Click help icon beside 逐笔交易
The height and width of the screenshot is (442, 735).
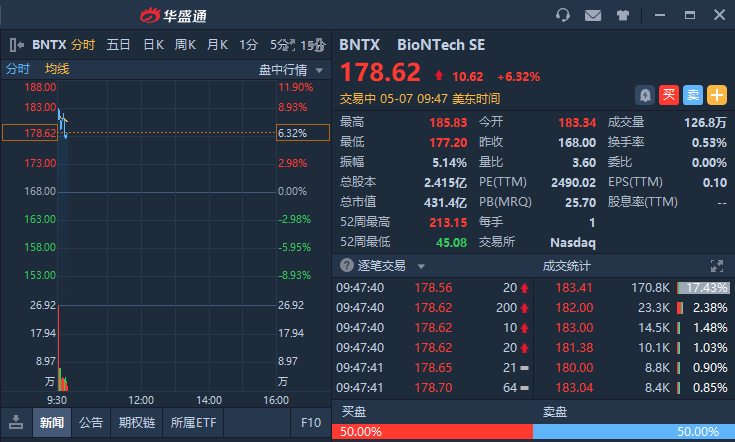pyautogui.click(x=347, y=266)
